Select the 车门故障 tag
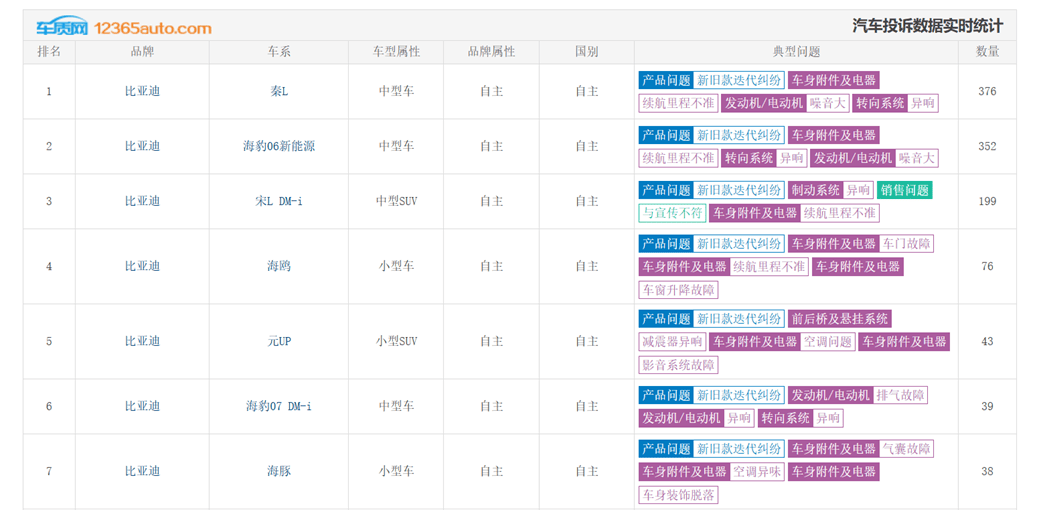Viewport: 1043px width, 512px height. 907,244
